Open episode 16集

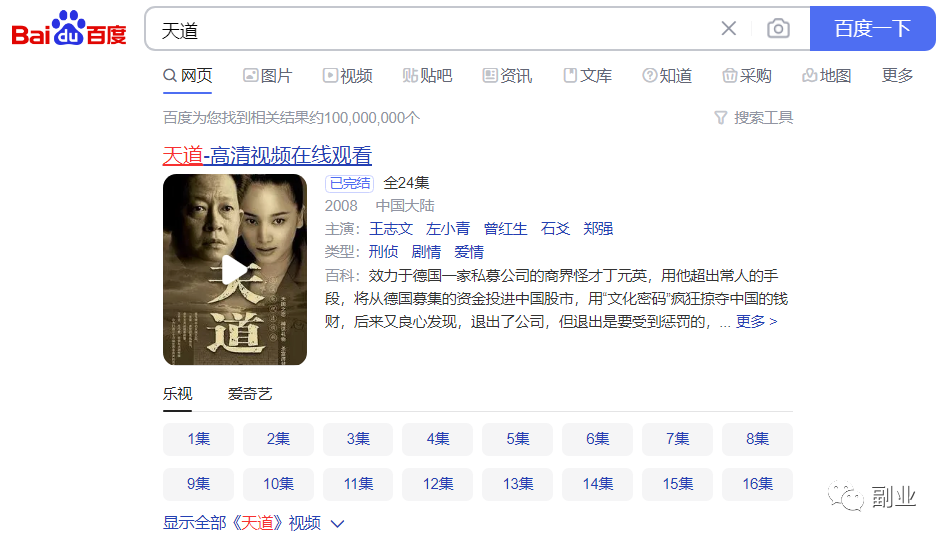coord(757,484)
